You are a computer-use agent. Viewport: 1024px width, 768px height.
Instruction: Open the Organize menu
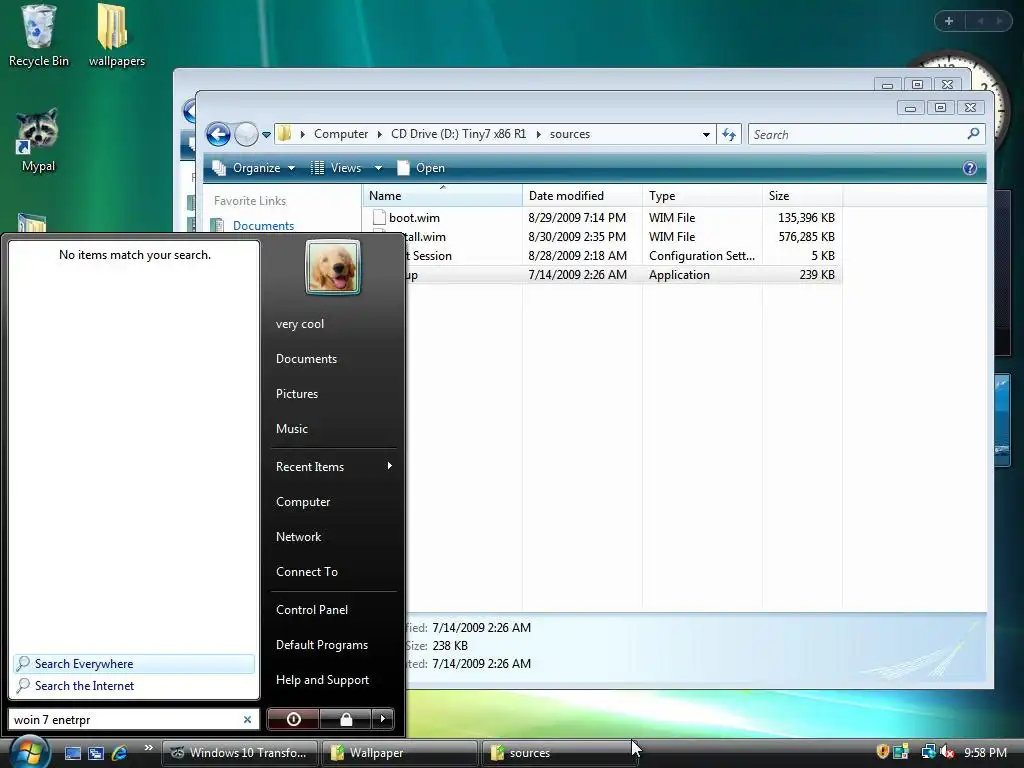[254, 168]
